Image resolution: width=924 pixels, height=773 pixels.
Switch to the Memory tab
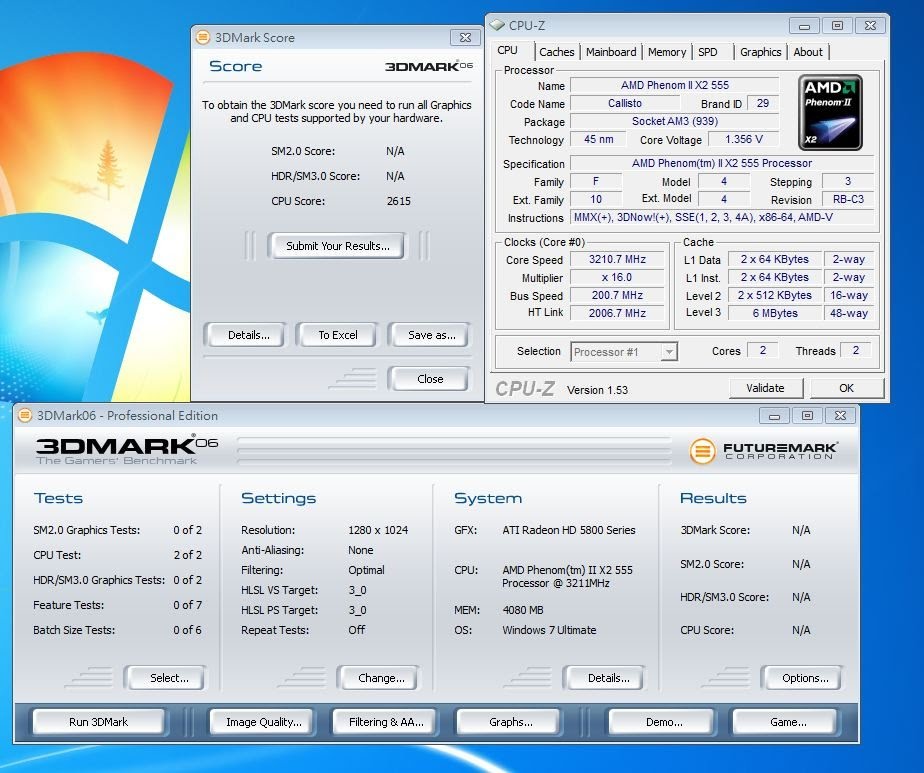[666, 52]
